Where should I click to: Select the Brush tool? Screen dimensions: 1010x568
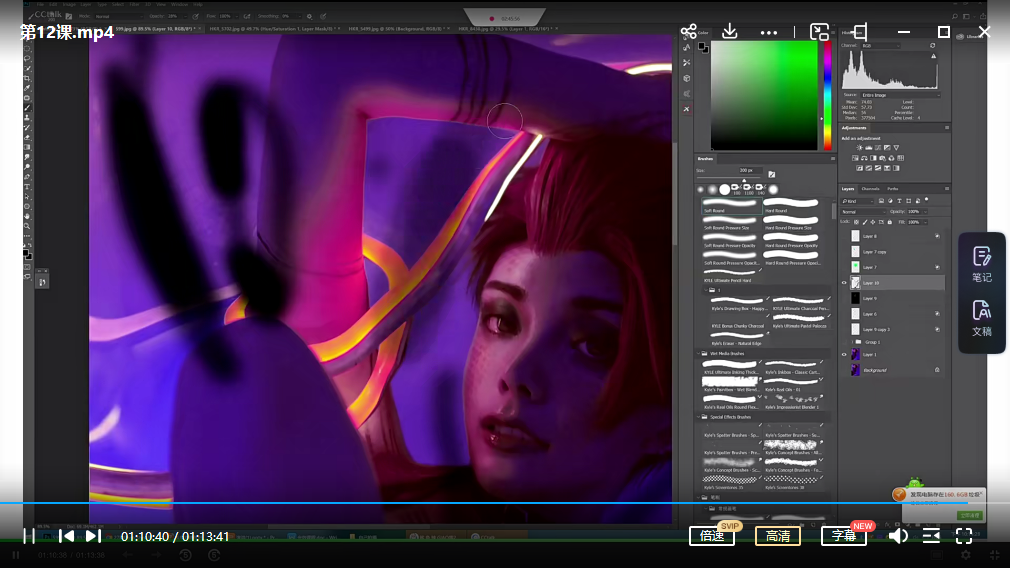click(27, 108)
